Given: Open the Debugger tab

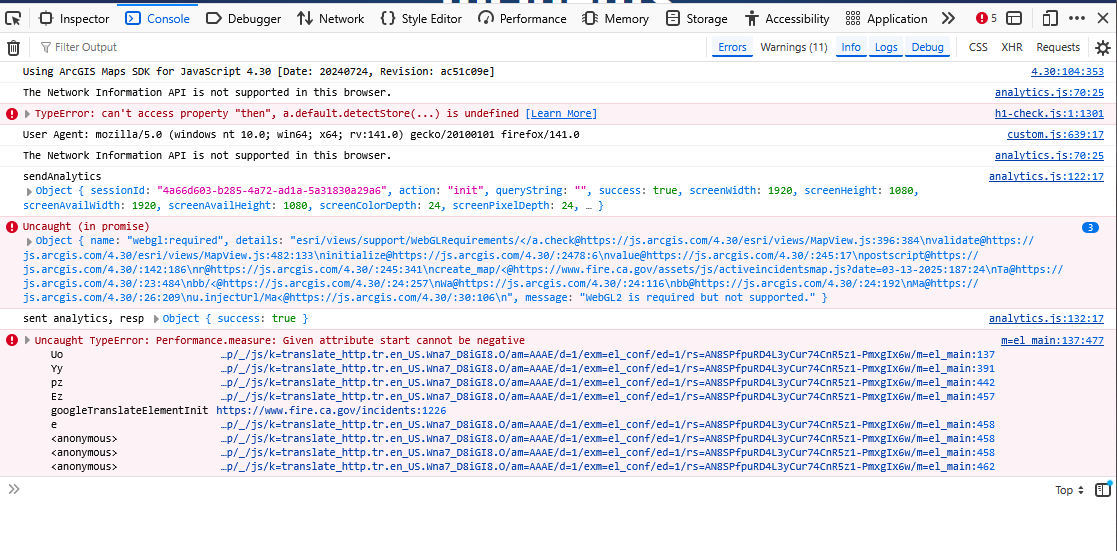Looking at the screenshot, I should pyautogui.click(x=243, y=18).
